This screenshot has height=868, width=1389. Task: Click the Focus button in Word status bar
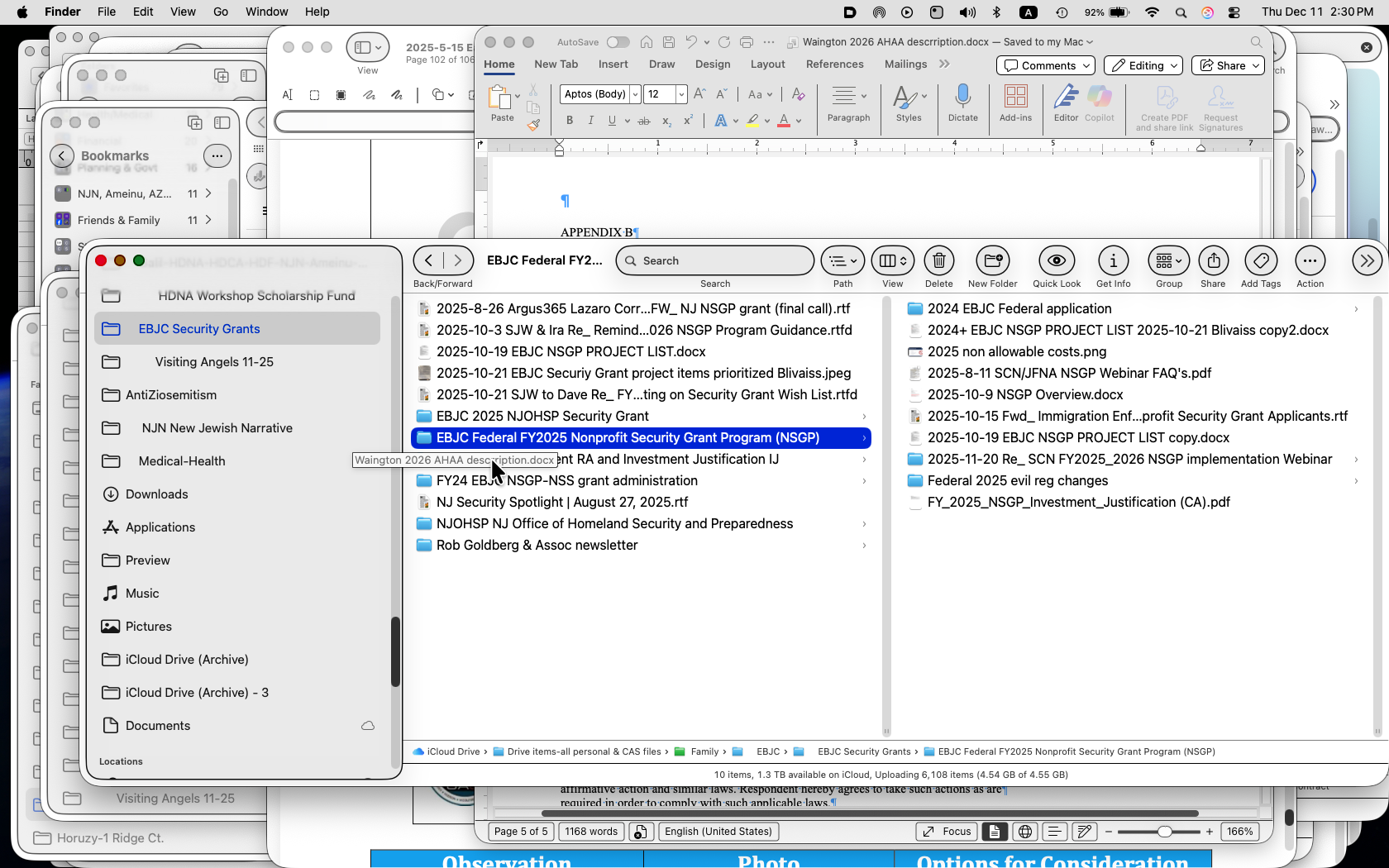(947, 832)
